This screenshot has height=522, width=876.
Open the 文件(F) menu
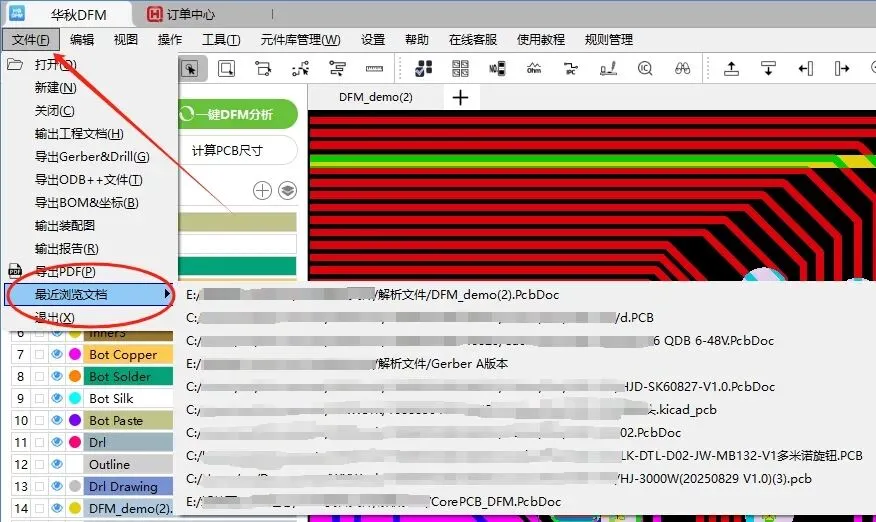click(x=31, y=40)
